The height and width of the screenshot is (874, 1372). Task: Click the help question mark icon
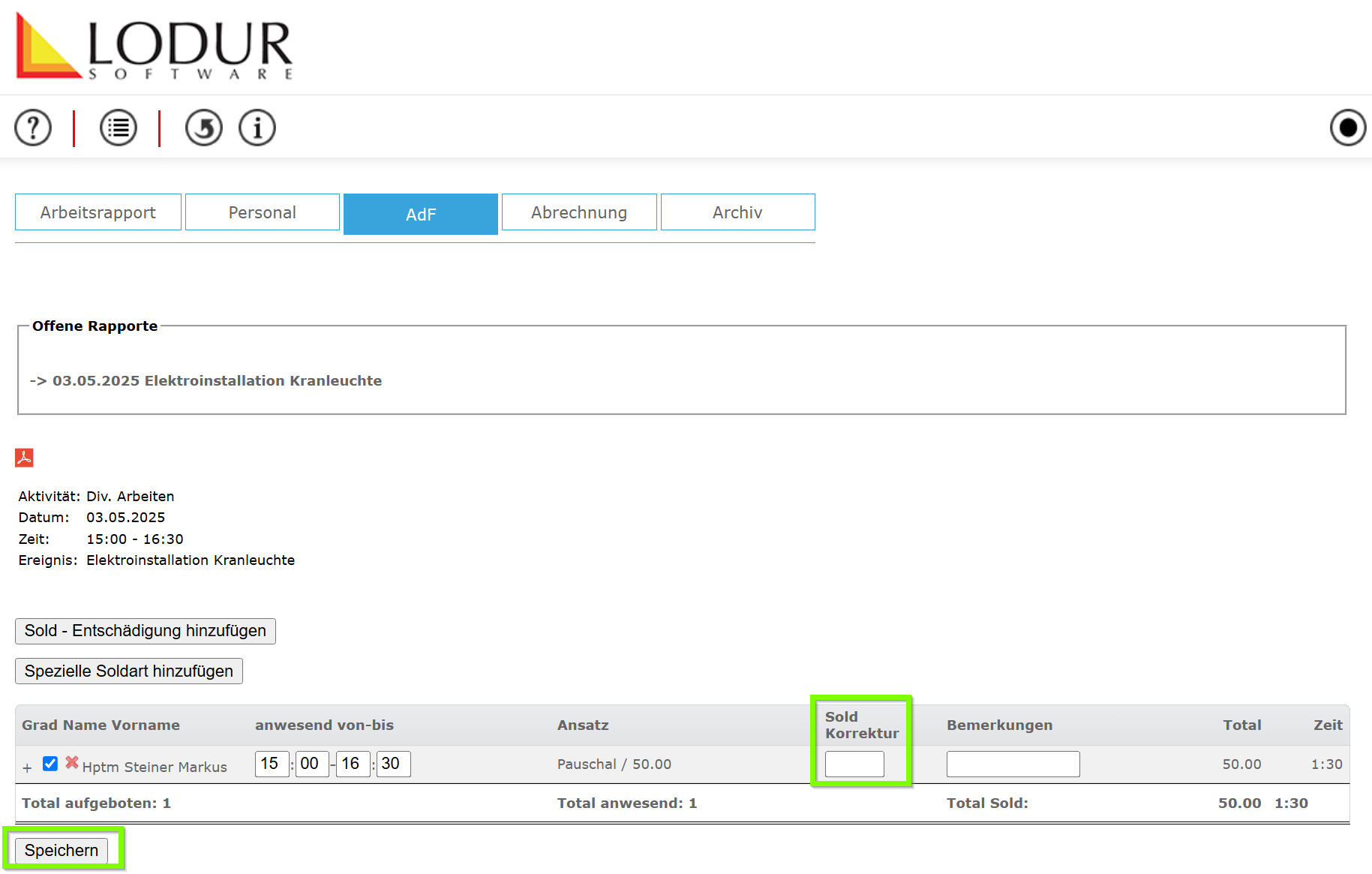[33, 128]
